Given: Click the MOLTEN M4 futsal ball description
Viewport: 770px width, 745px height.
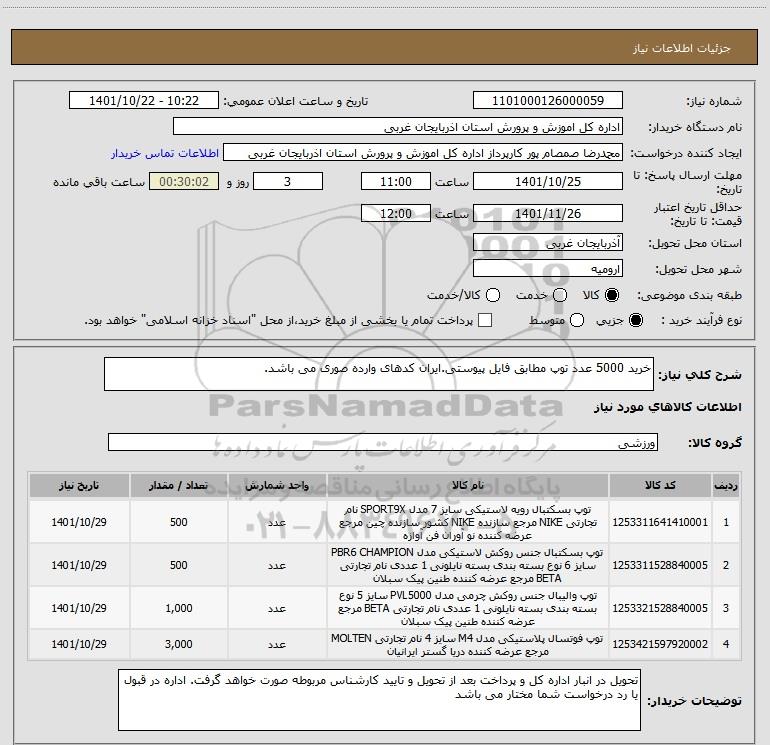Looking at the screenshot, I should [468, 644].
